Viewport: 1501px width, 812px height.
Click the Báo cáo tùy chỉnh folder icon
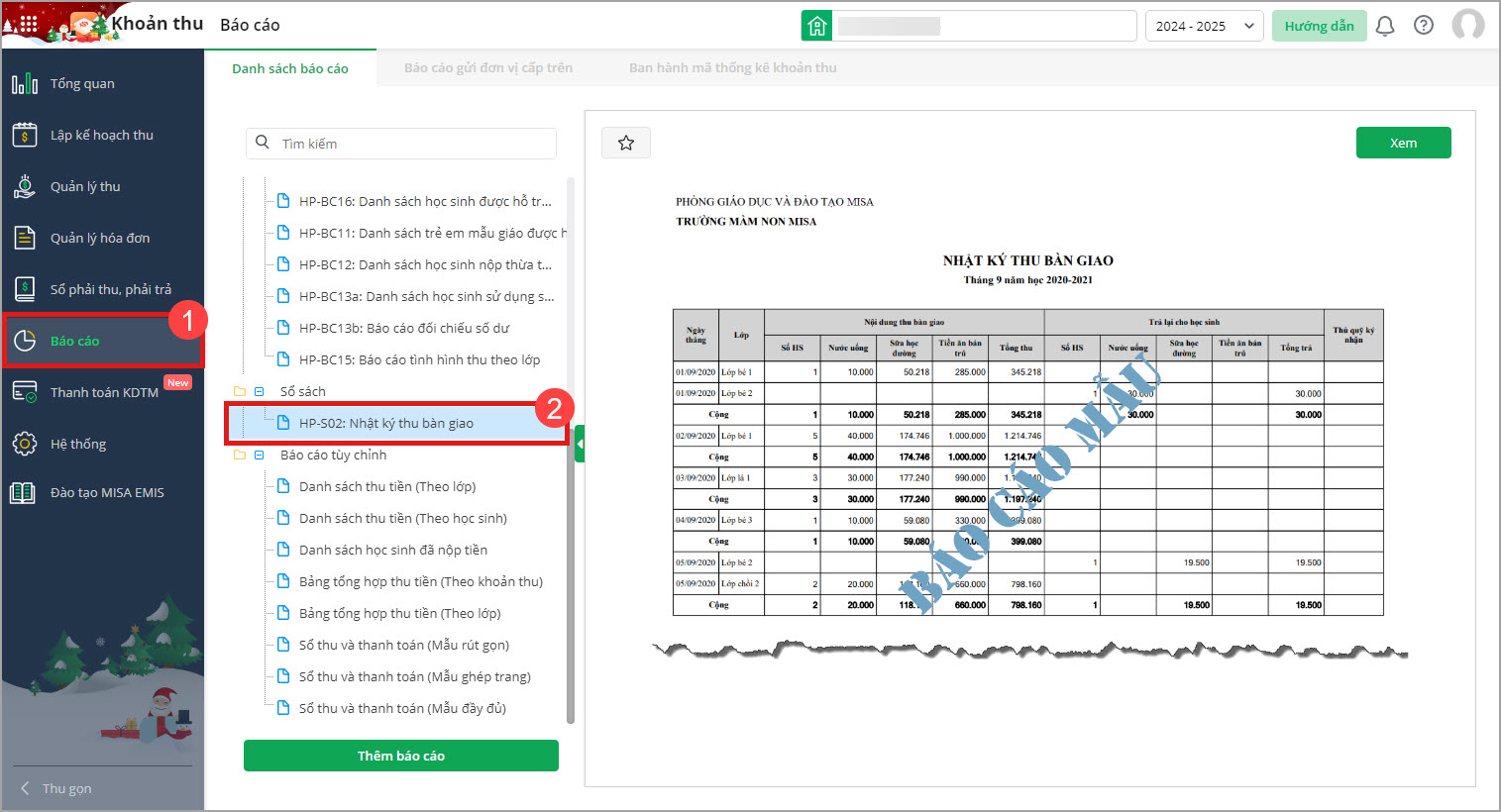point(239,455)
